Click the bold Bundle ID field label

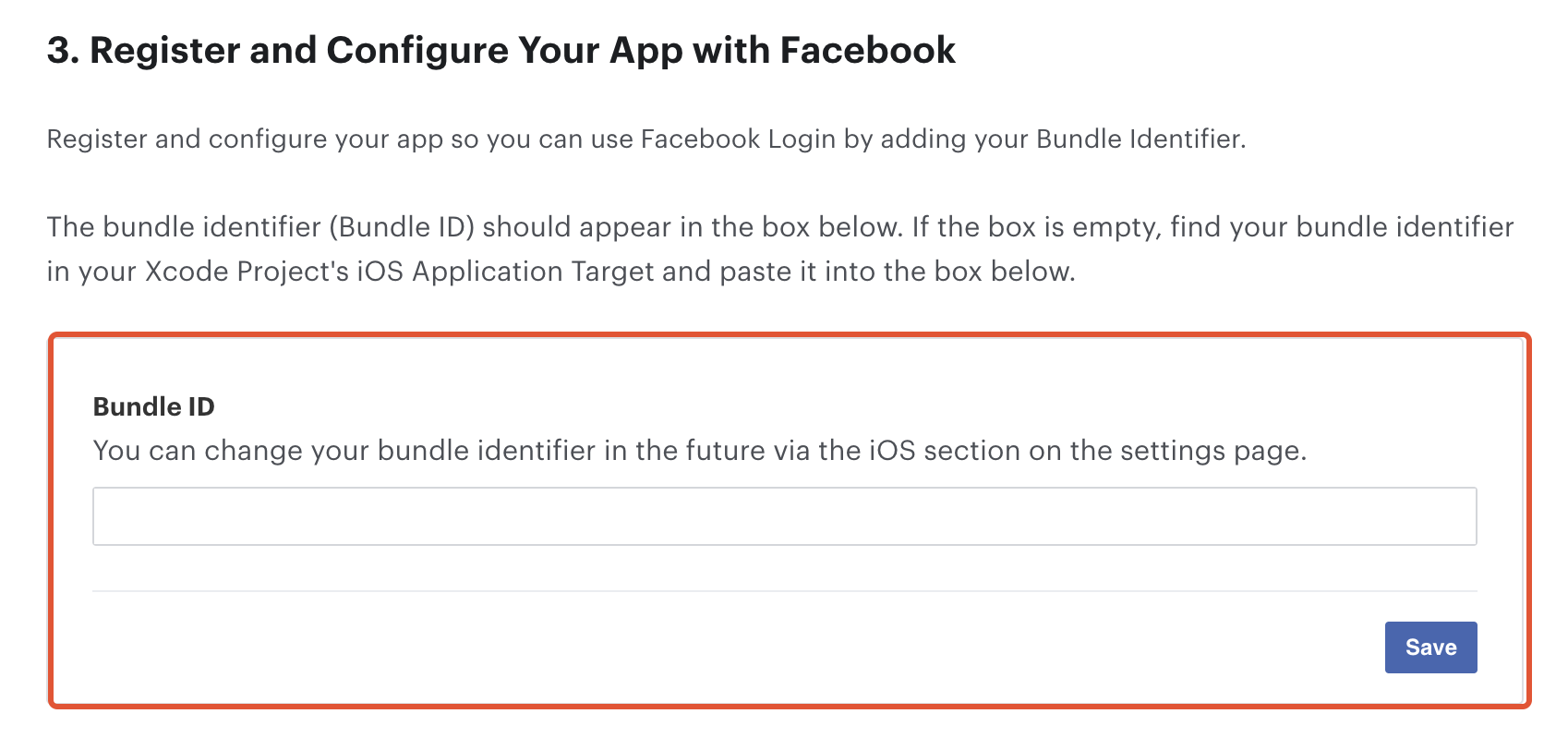pyautogui.click(x=153, y=406)
